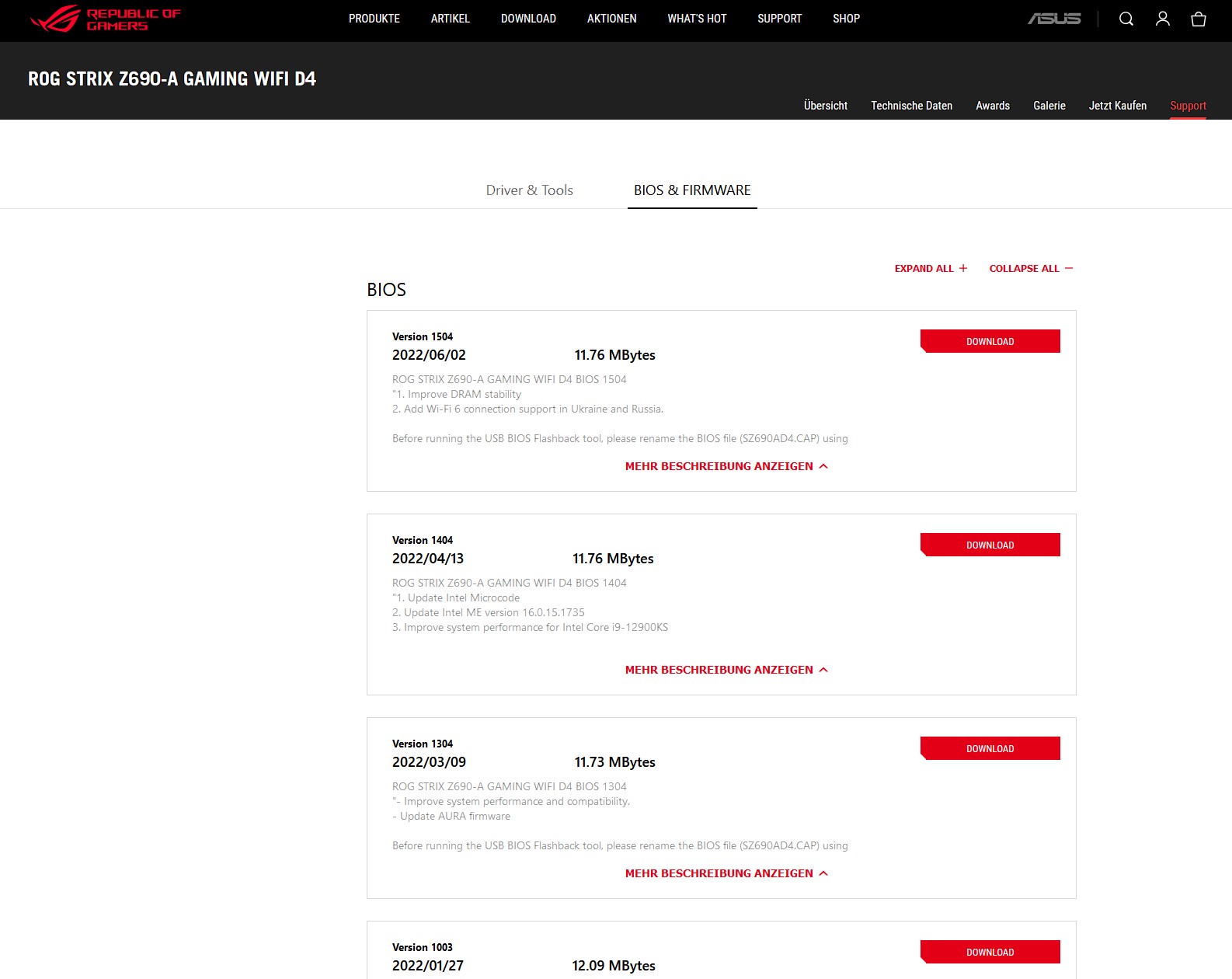The height and width of the screenshot is (979, 1232).
Task: Open the ARTIKEL menu
Action: pos(451,19)
